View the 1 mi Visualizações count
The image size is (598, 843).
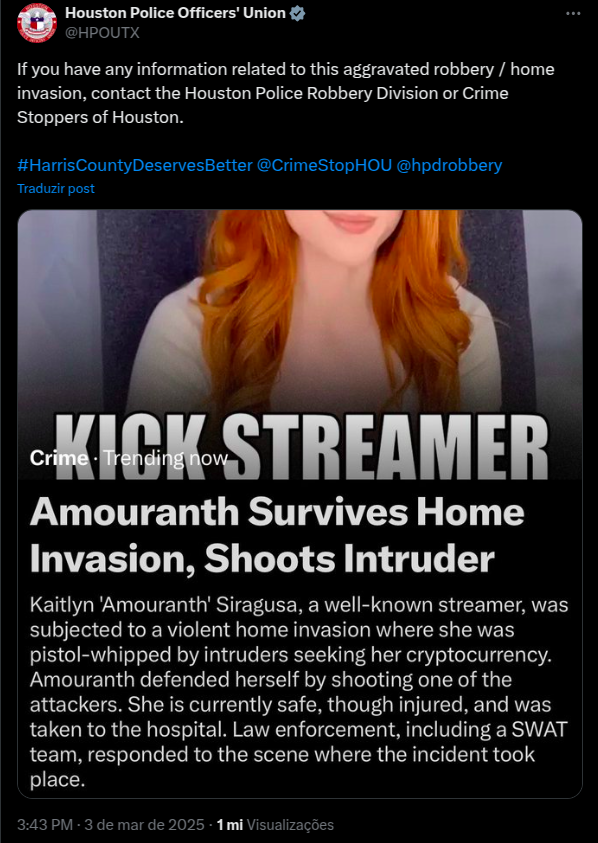click(275, 825)
